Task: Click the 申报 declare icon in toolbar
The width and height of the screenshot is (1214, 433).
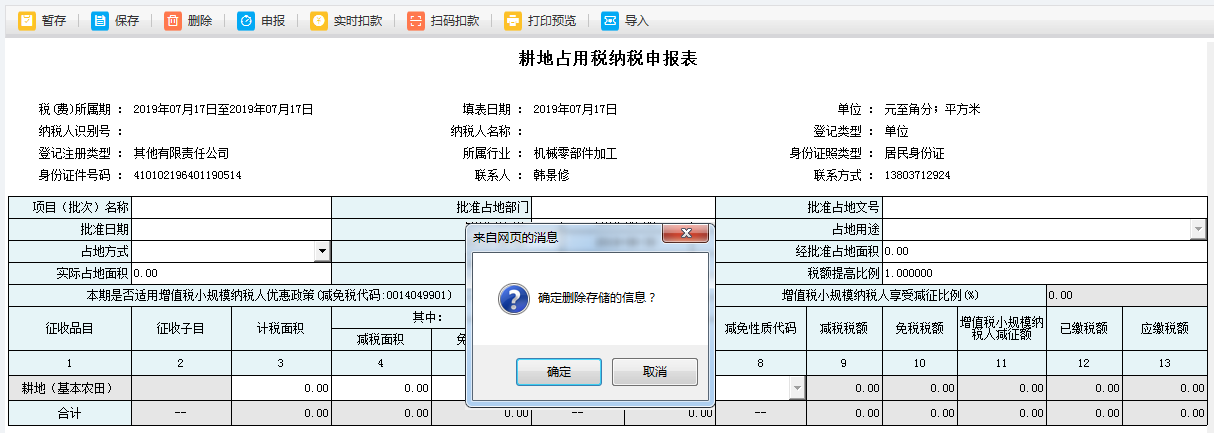Action: [246, 20]
